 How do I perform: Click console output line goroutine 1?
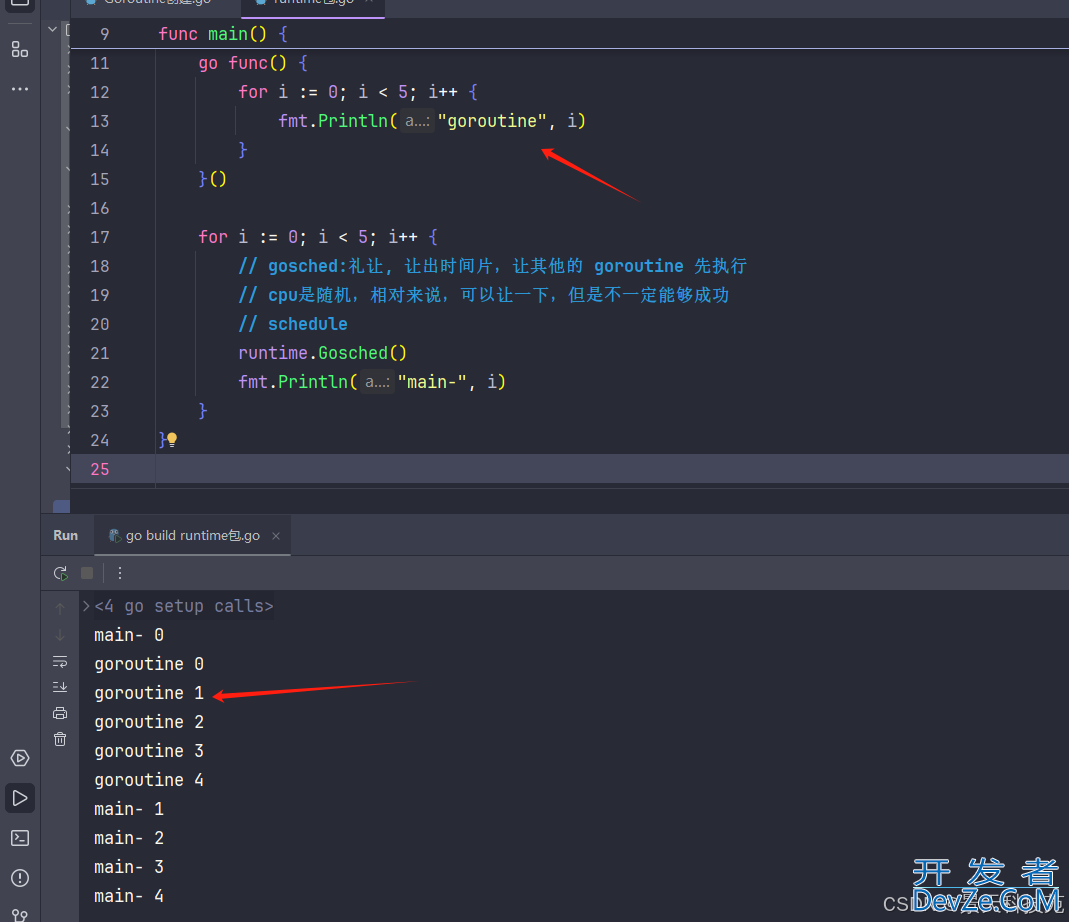pos(149,694)
